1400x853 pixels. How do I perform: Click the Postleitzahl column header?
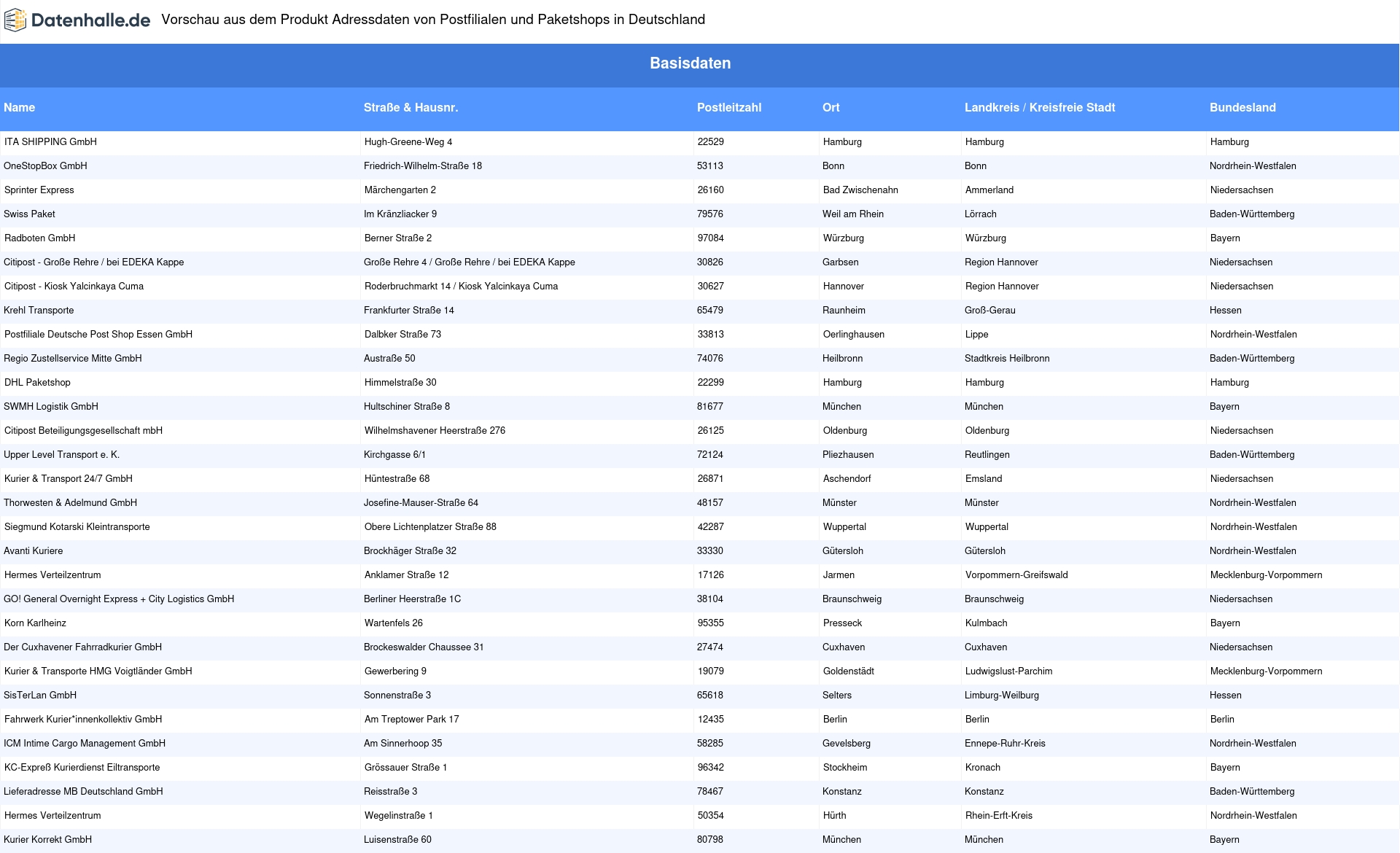point(728,107)
